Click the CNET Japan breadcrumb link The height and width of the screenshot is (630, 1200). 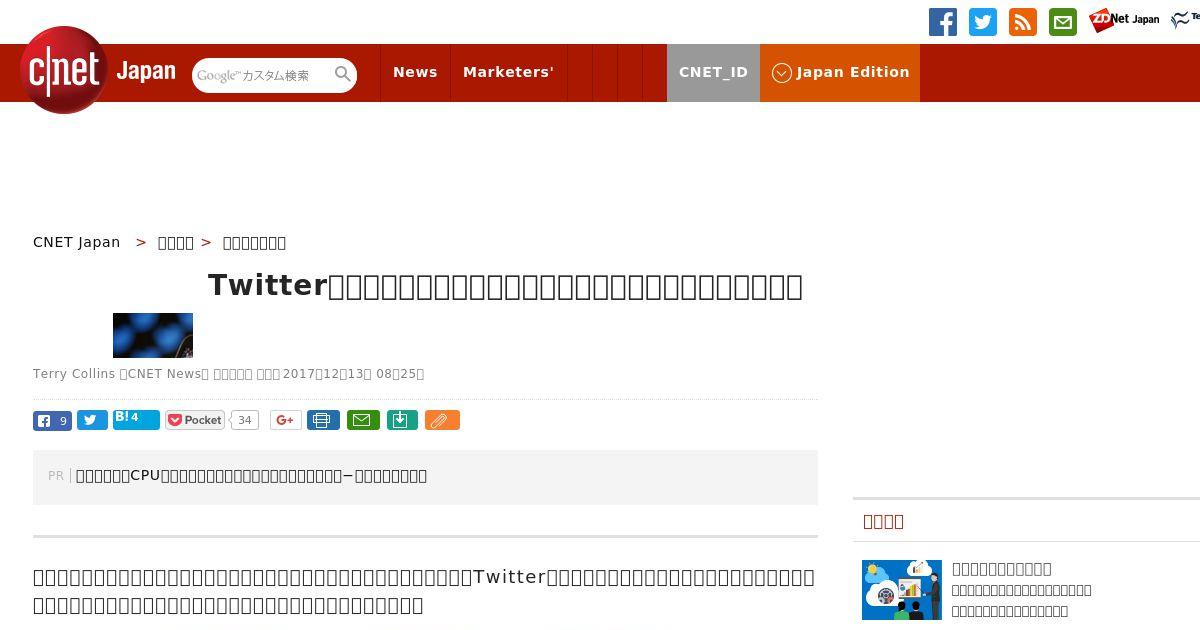tap(76, 242)
